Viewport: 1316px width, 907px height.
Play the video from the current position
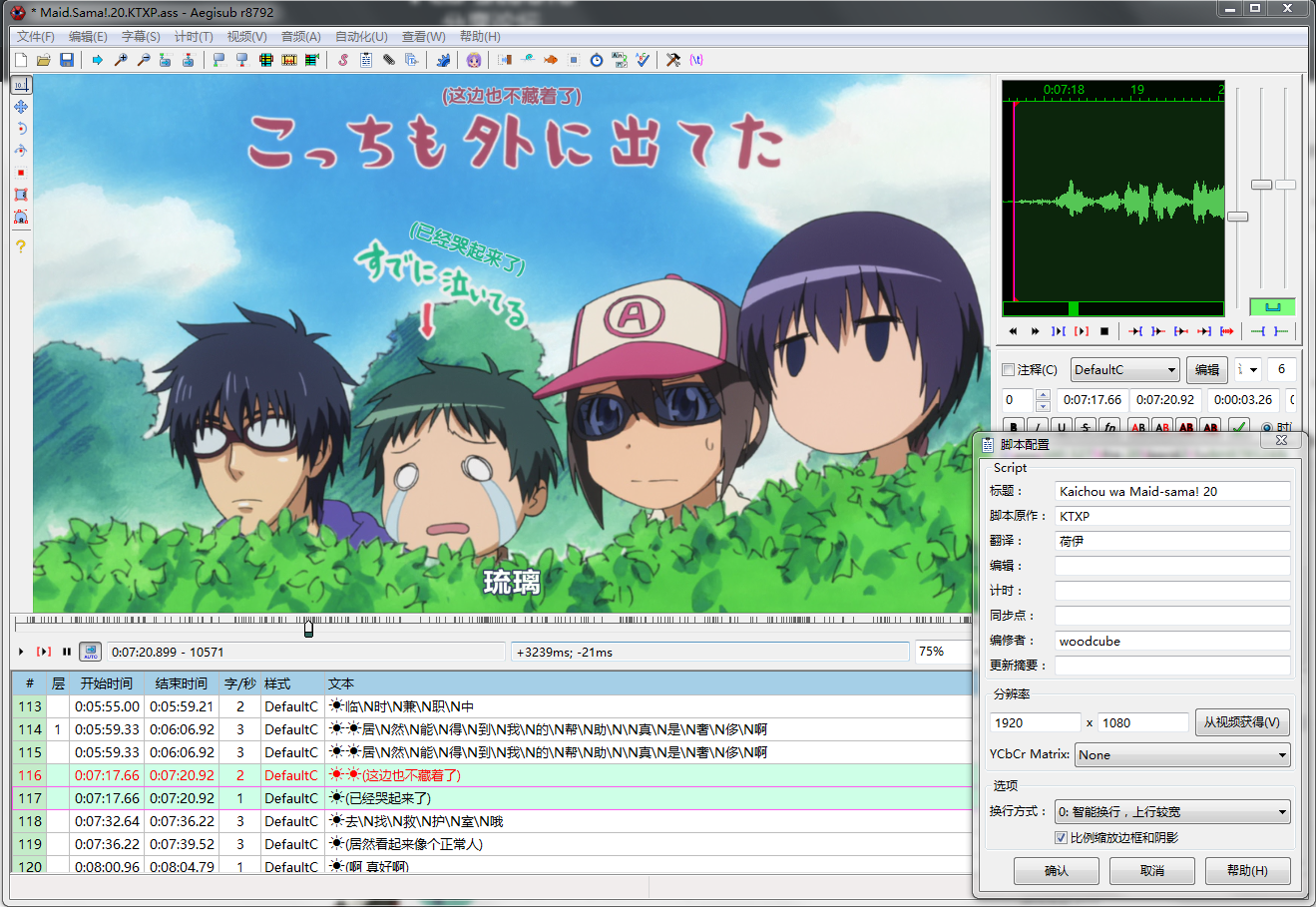[x=21, y=652]
